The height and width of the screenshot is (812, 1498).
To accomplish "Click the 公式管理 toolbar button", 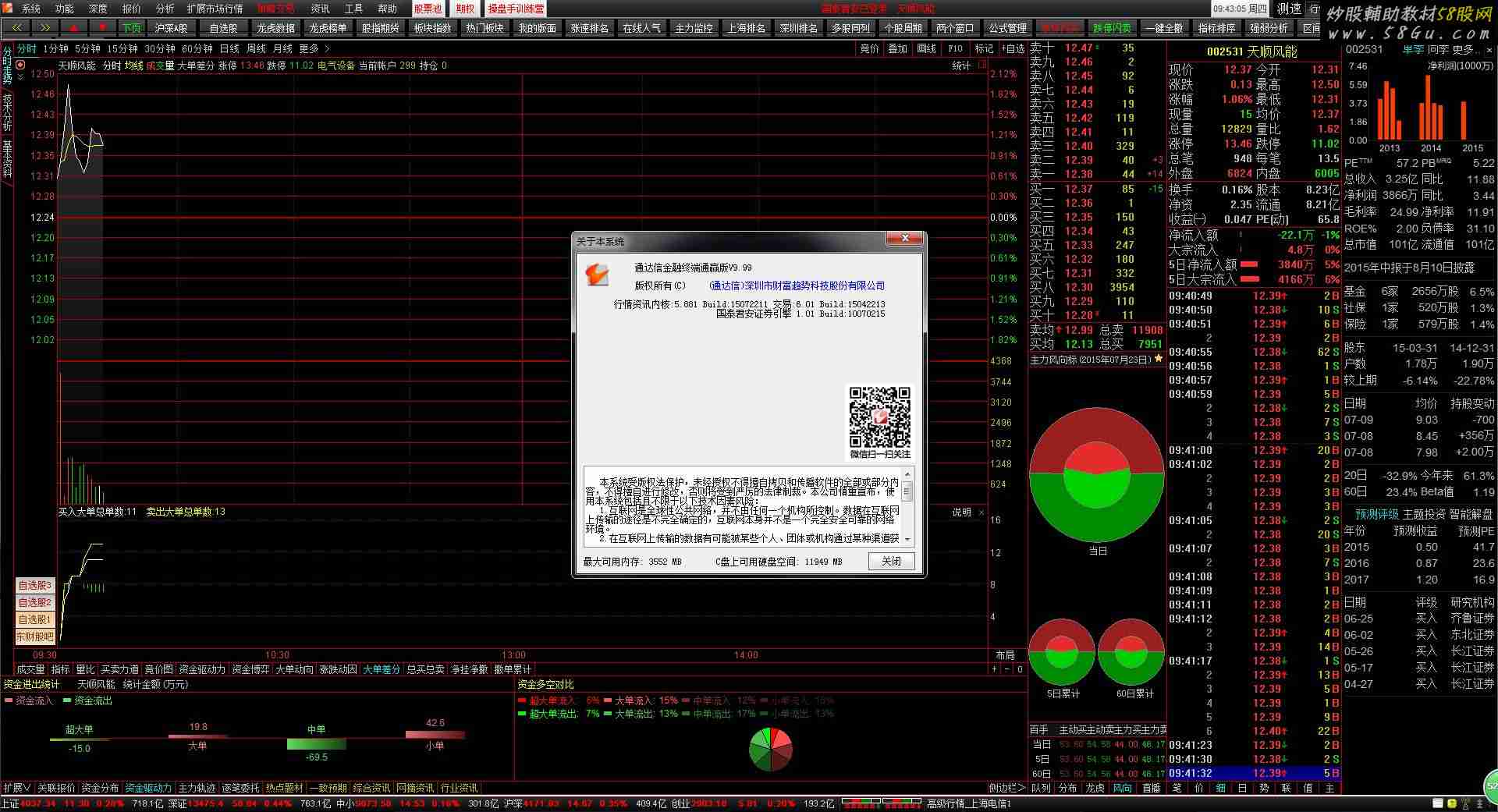I will [1008, 27].
